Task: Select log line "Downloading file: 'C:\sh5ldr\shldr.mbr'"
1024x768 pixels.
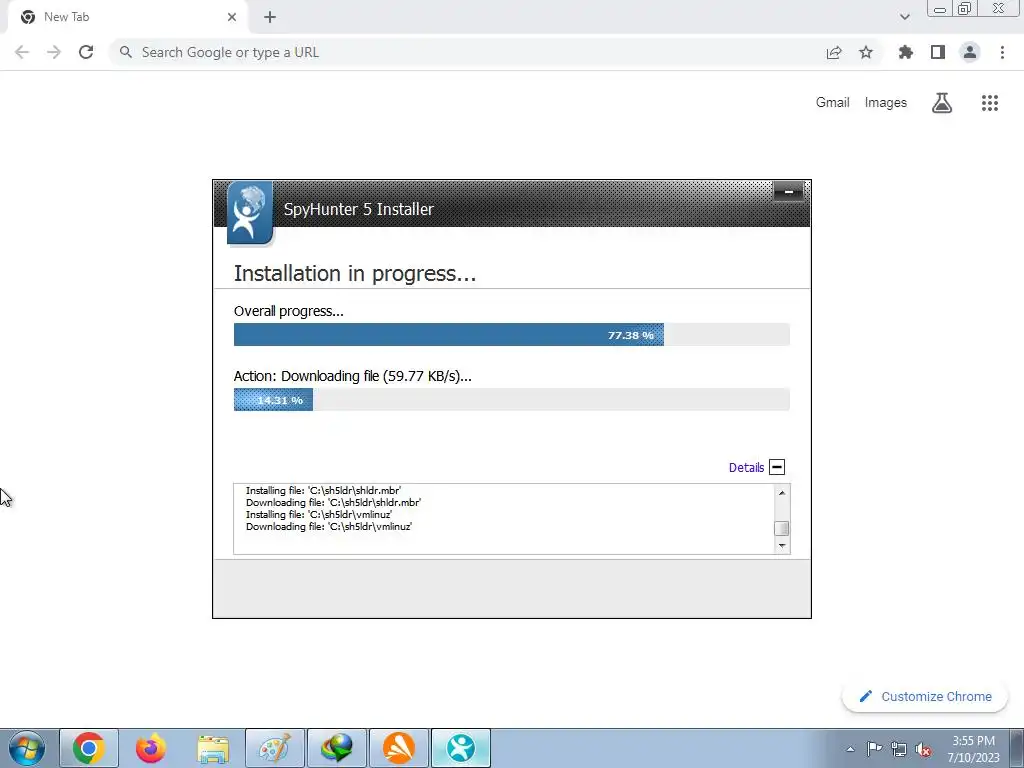Action: coord(333,503)
